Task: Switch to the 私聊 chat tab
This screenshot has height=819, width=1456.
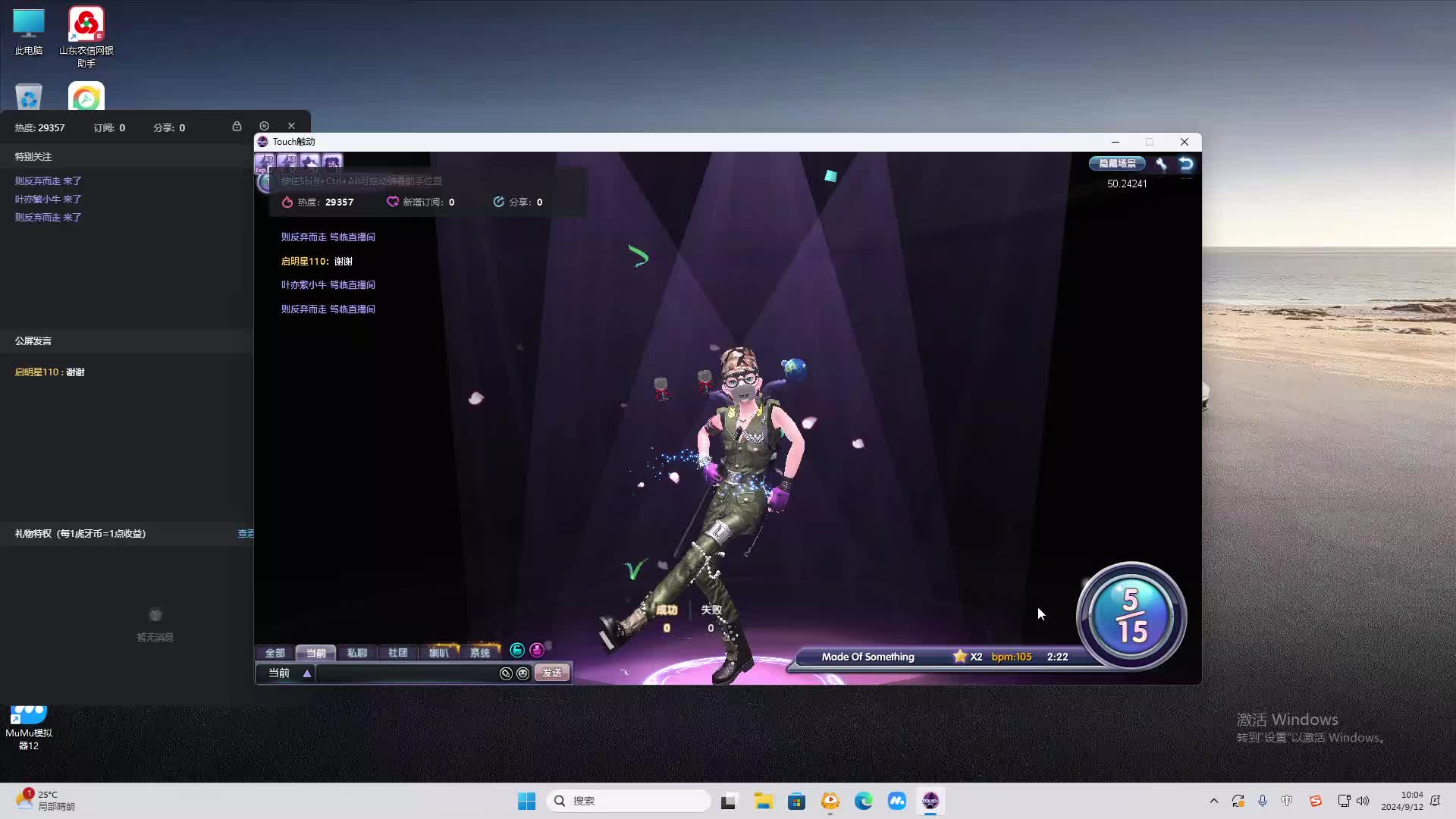Action: pyautogui.click(x=356, y=653)
